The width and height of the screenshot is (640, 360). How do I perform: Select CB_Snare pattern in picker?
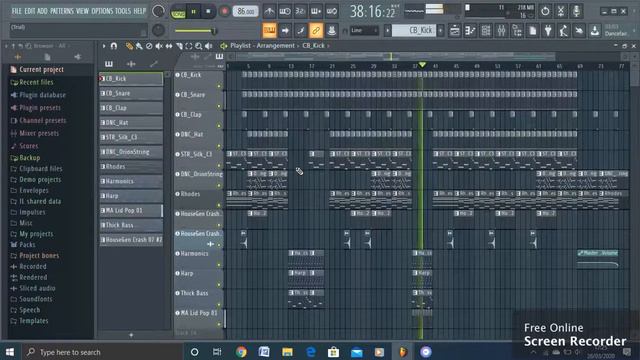click(x=131, y=93)
